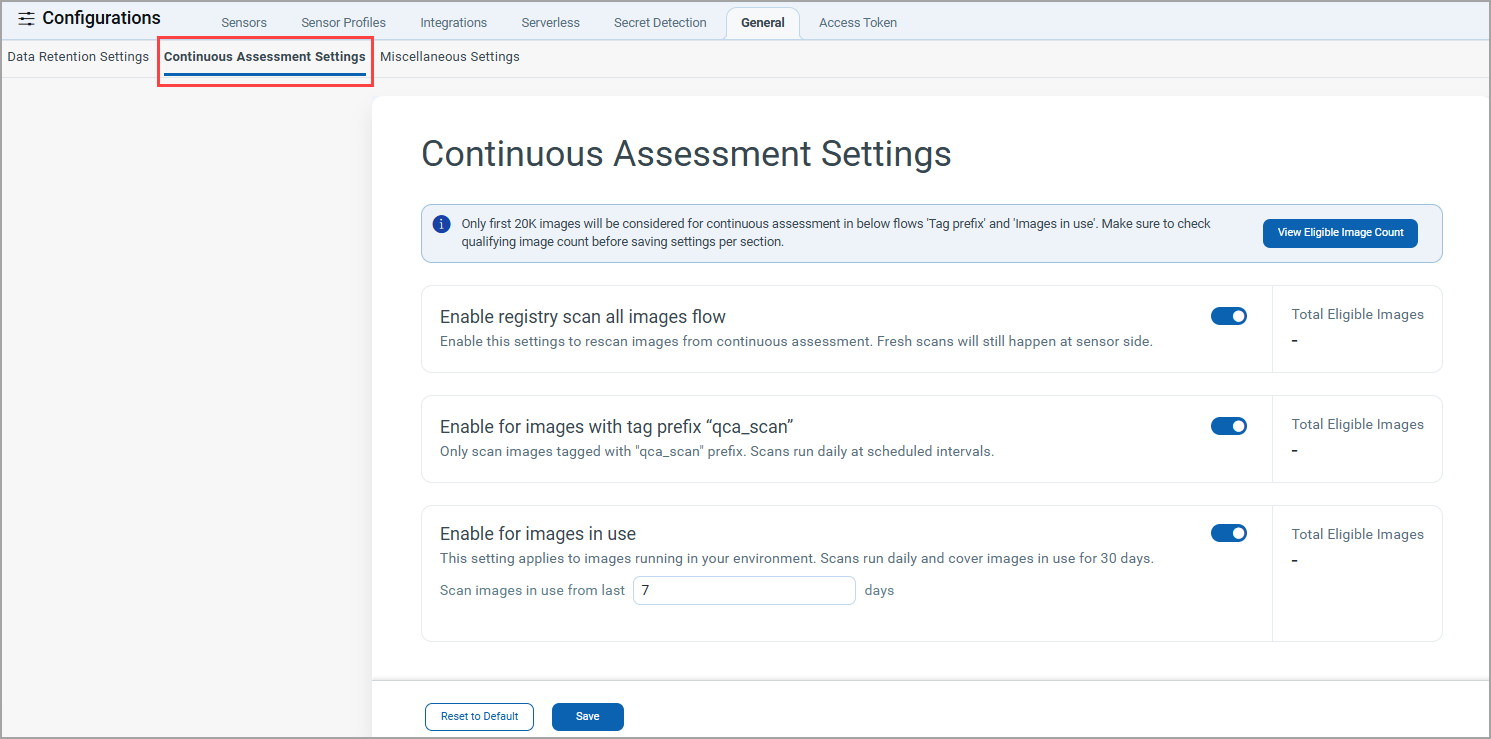Click the Configurations sliders icon
Image resolution: width=1491 pixels, height=739 pixels.
[x=26, y=19]
